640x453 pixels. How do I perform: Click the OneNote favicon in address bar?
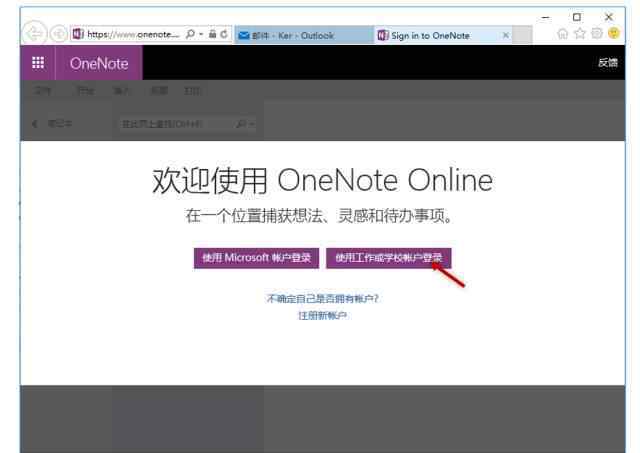coord(78,34)
